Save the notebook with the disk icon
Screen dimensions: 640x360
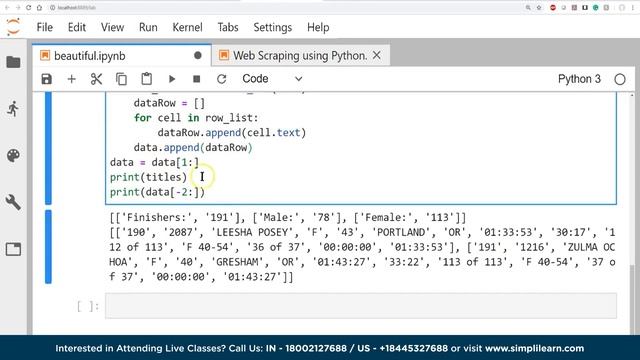(x=47, y=79)
